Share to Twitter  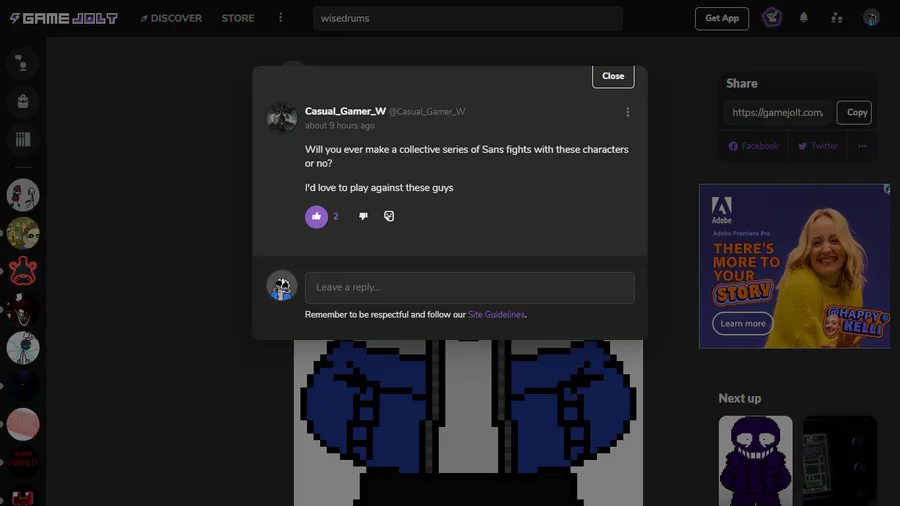(x=817, y=146)
